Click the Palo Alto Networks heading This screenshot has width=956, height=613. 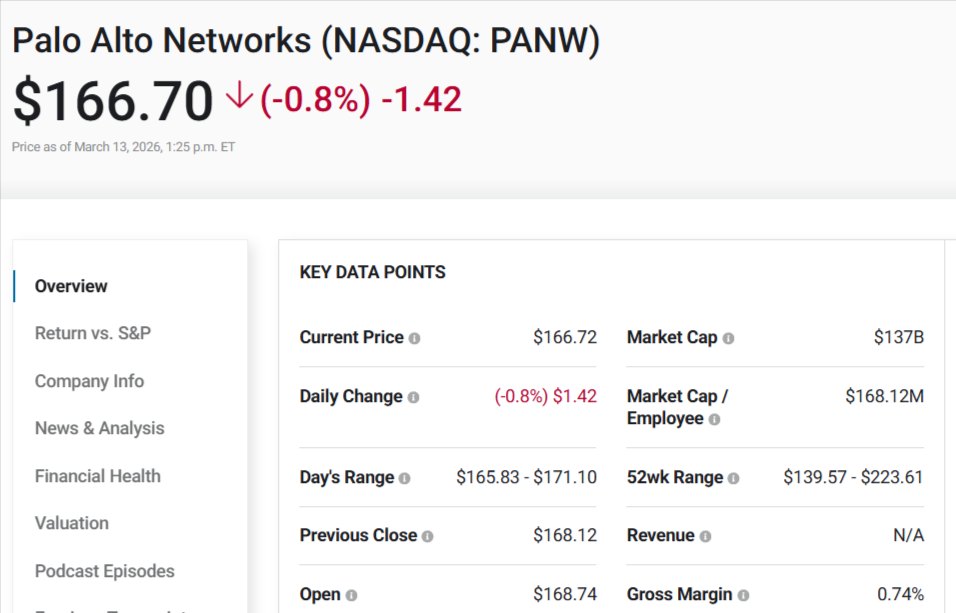[303, 41]
